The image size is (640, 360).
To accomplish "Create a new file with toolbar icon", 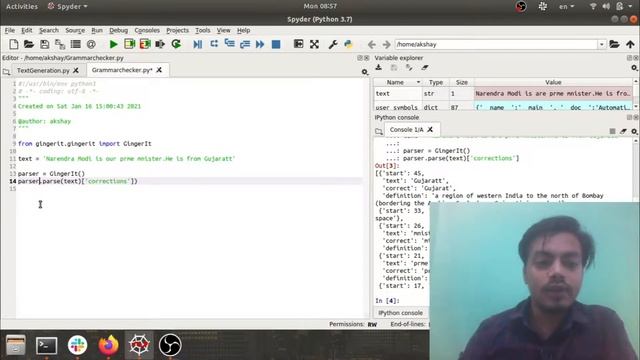I will pyautogui.click(x=13, y=44).
